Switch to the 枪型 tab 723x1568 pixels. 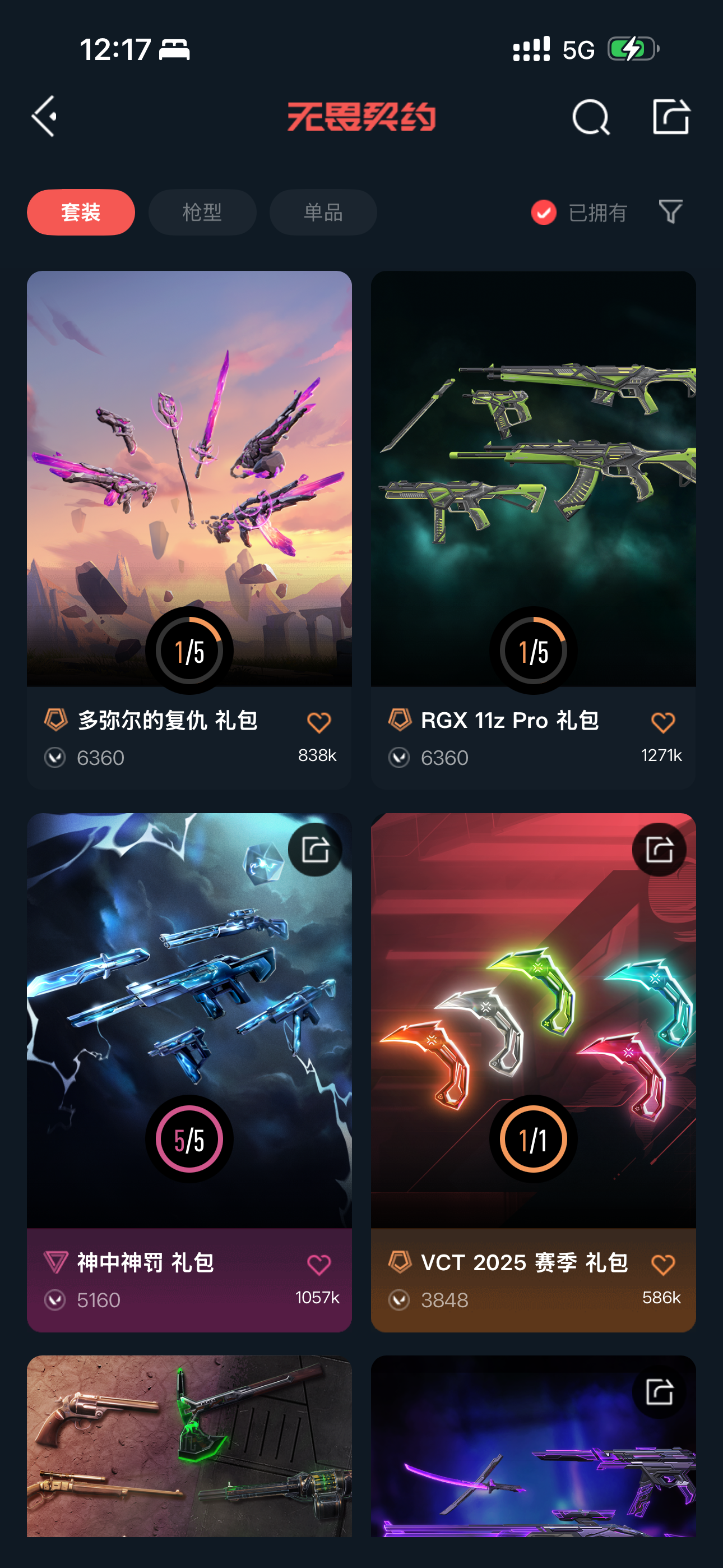click(202, 213)
